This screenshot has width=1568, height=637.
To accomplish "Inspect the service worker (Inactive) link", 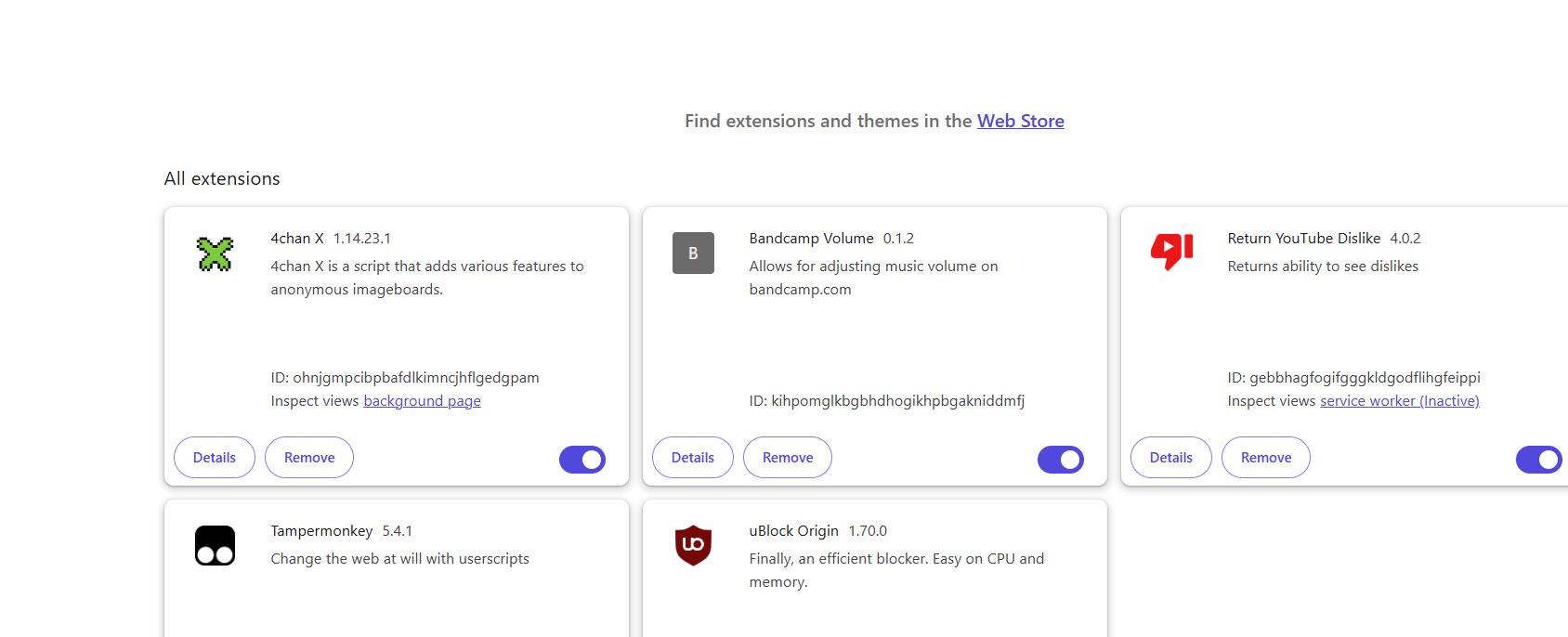I will pyautogui.click(x=1400, y=401).
